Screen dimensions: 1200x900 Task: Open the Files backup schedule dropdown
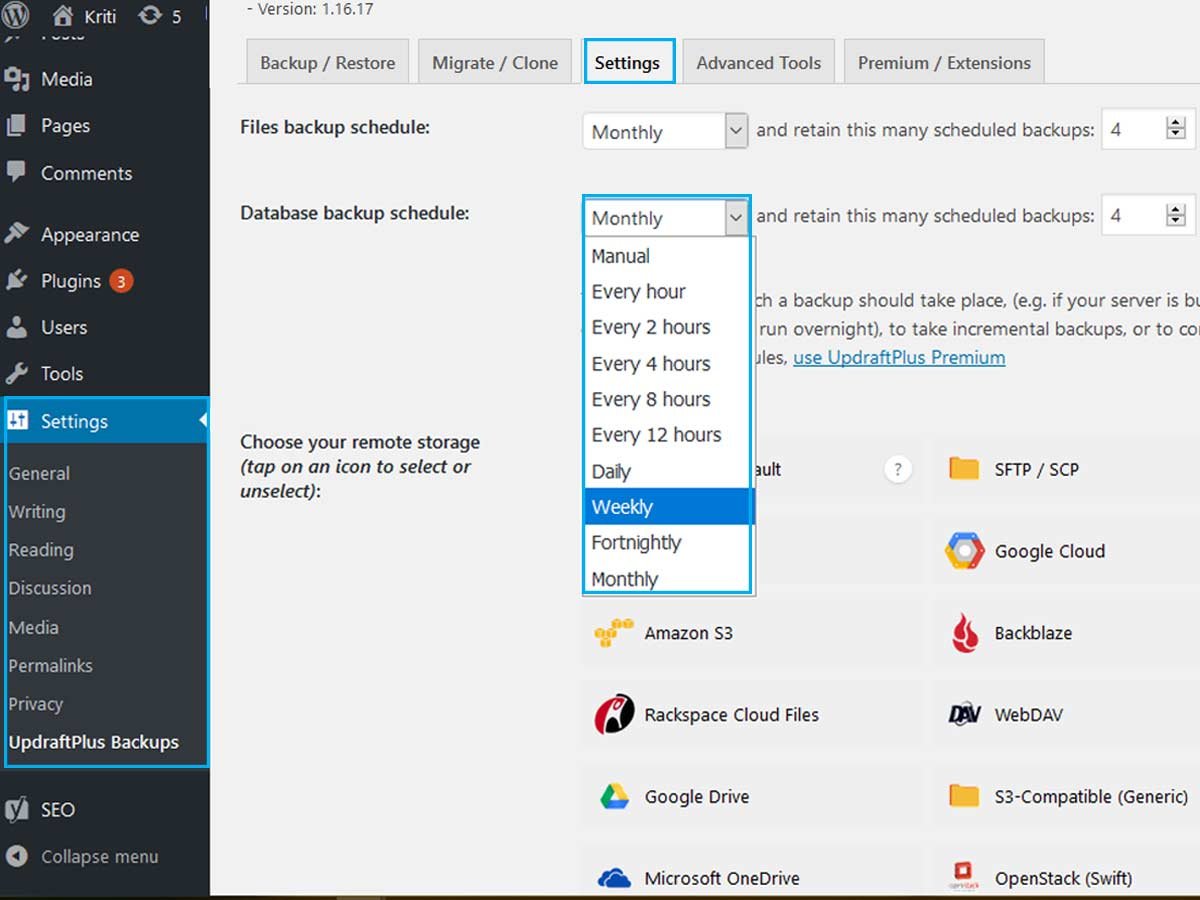click(665, 131)
